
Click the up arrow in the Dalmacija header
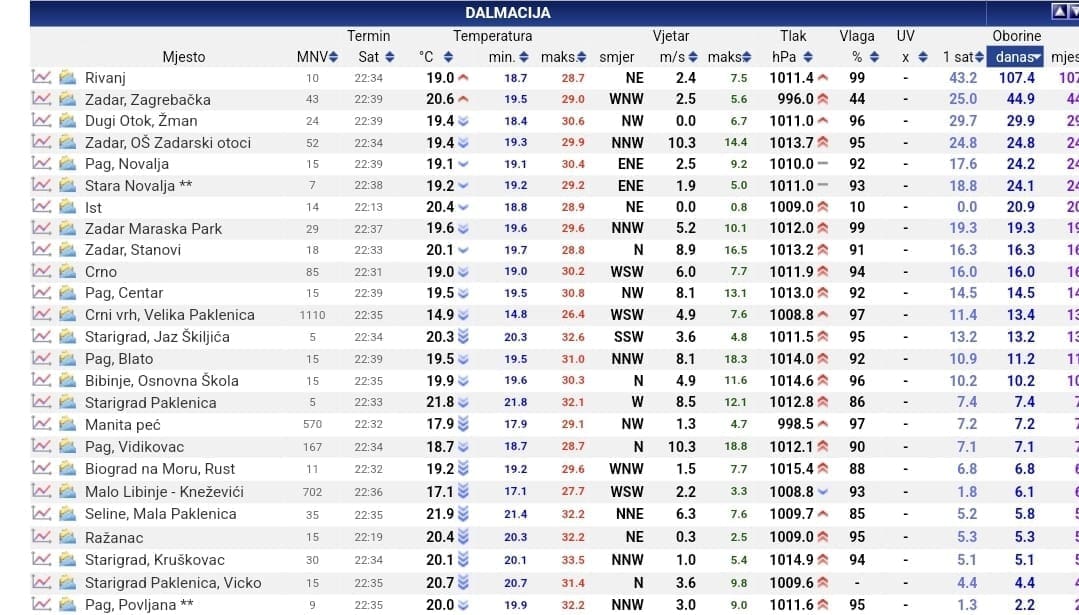[x=1059, y=12]
